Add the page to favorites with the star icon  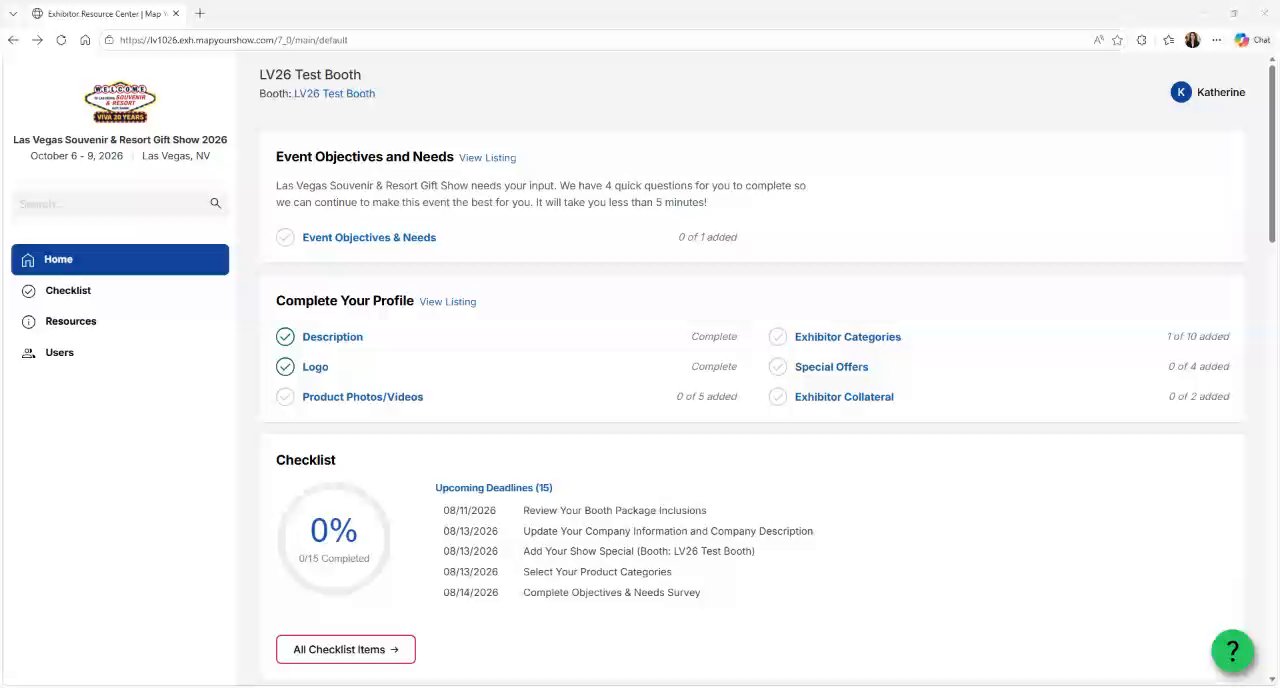[x=1117, y=40]
